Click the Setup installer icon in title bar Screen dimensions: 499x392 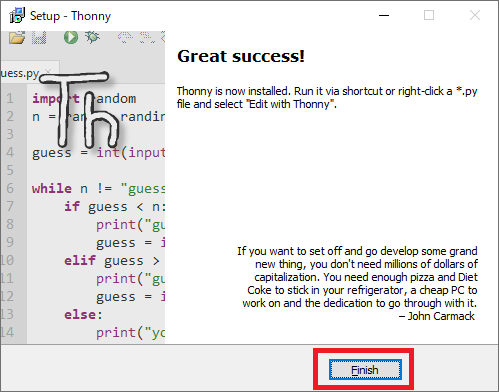[17, 15]
